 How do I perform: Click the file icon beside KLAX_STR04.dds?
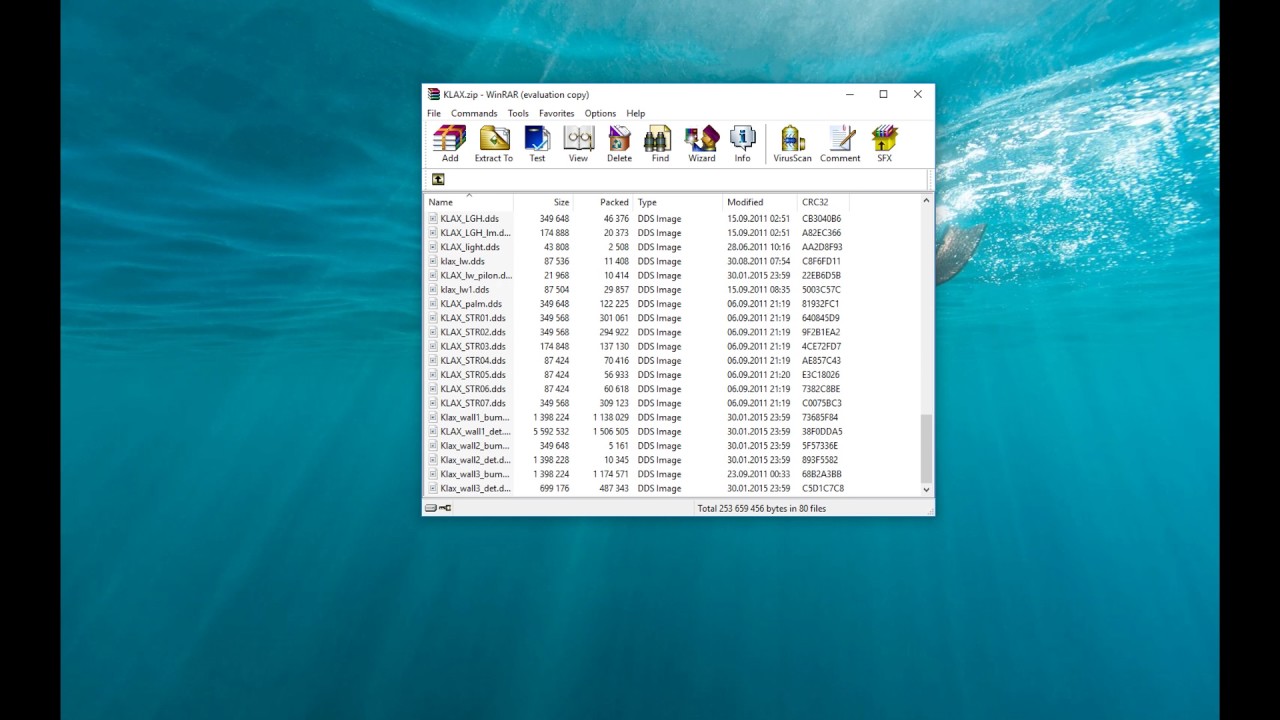click(433, 361)
